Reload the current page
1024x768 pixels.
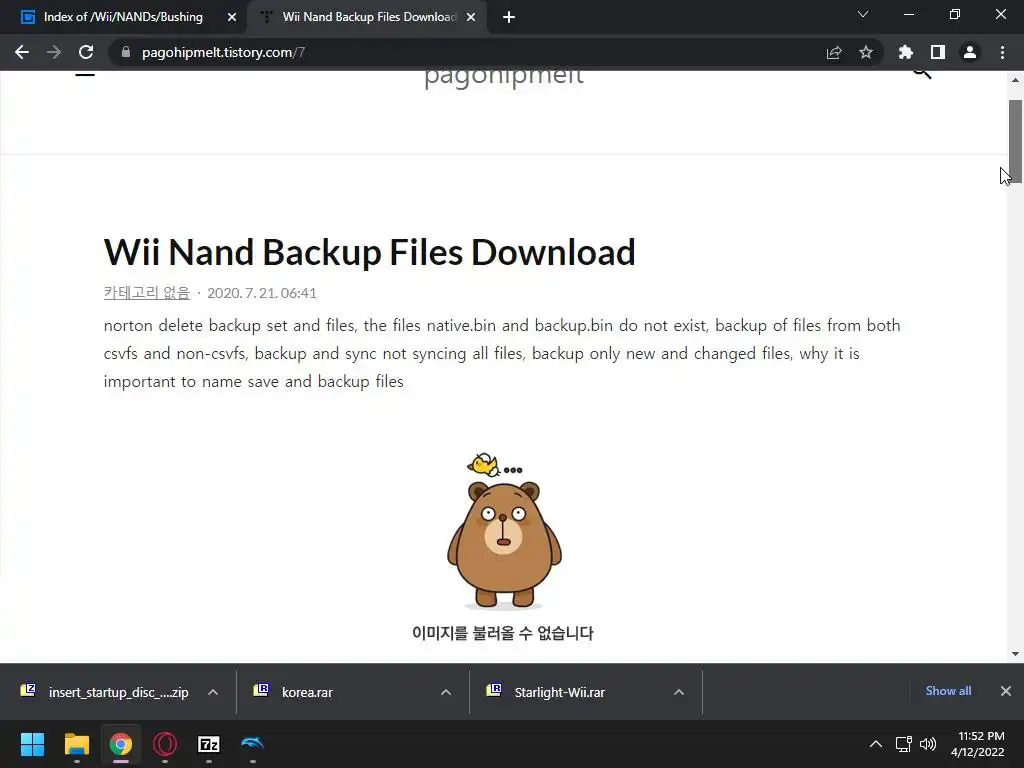(x=86, y=52)
